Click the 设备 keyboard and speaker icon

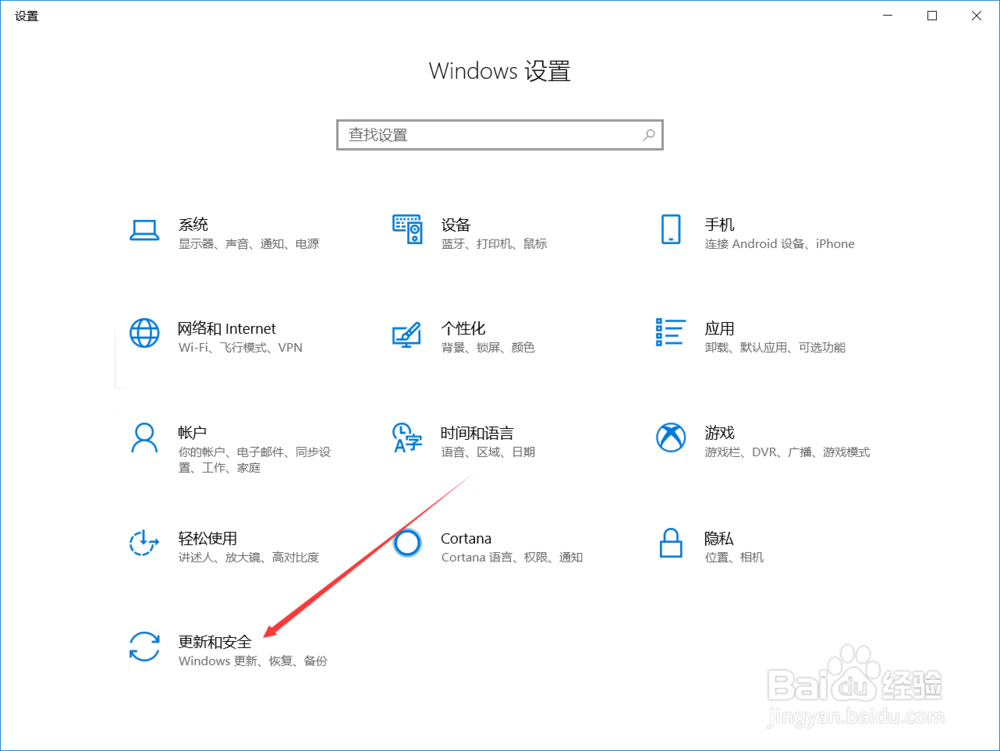point(407,230)
